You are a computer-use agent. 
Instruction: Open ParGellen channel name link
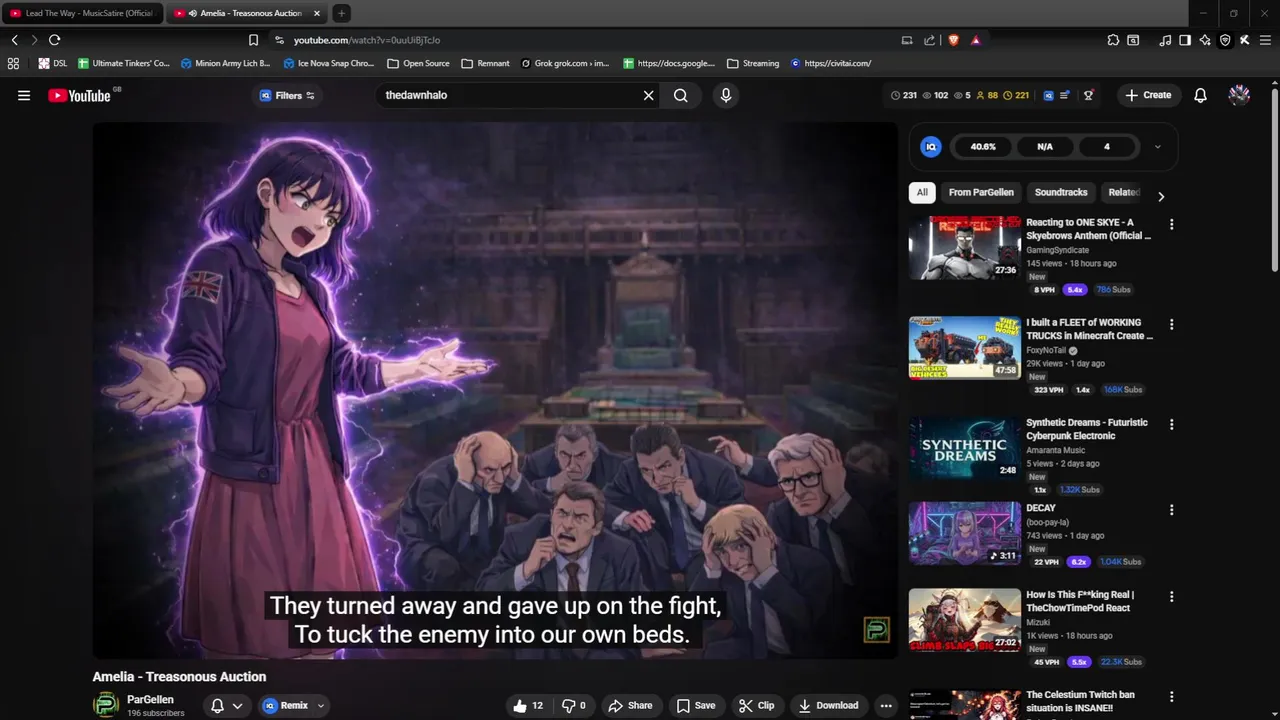point(150,700)
